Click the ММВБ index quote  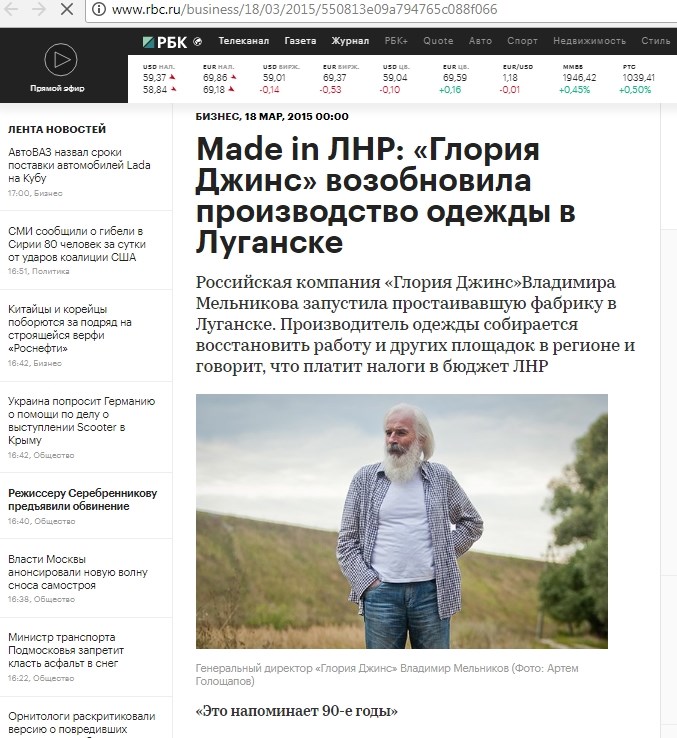[579, 79]
